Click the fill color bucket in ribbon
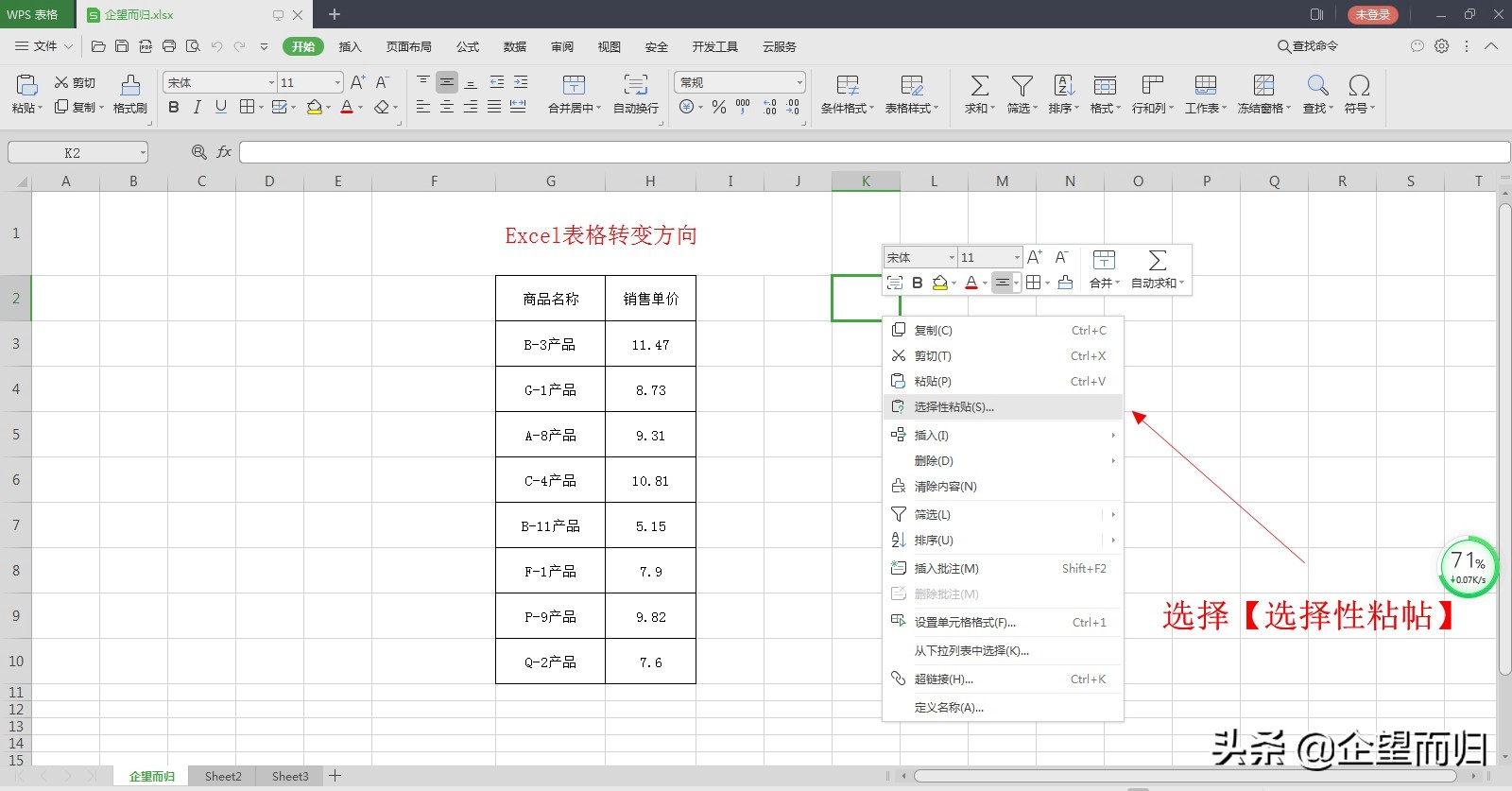Viewport: 1512px width, 791px height. click(x=315, y=108)
